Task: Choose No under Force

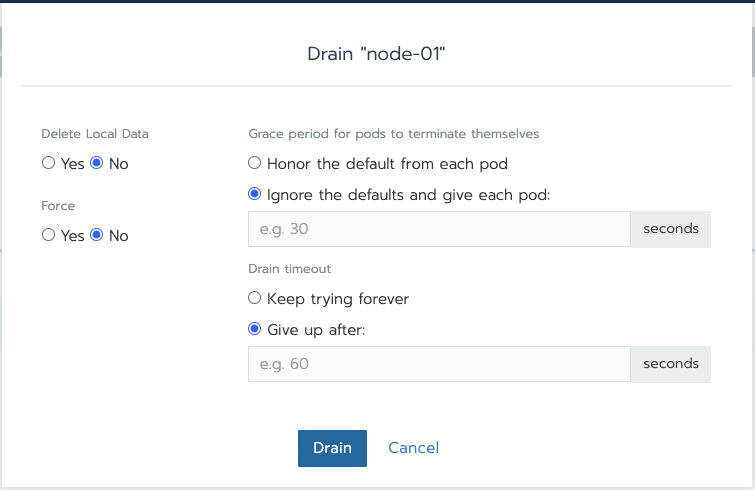Action: point(97,236)
